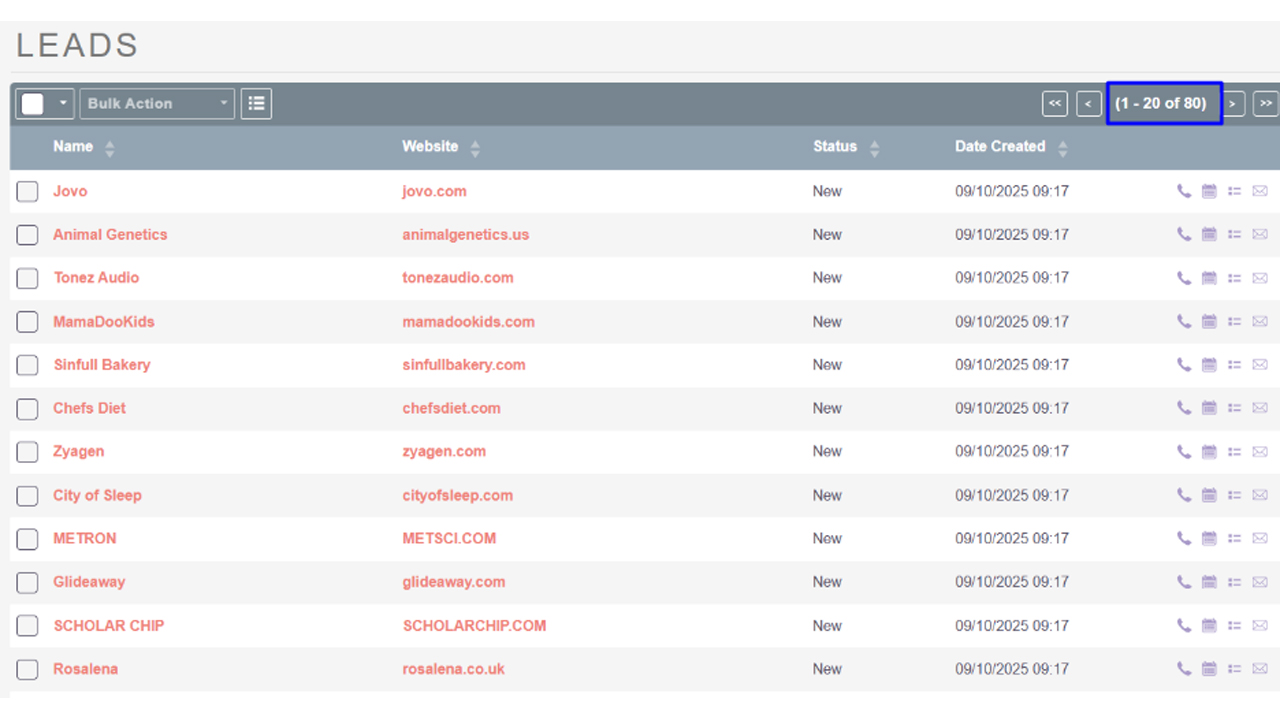Click calendar icon for Animal Genetics
The height and width of the screenshot is (720, 1280).
(x=1209, y=234)
